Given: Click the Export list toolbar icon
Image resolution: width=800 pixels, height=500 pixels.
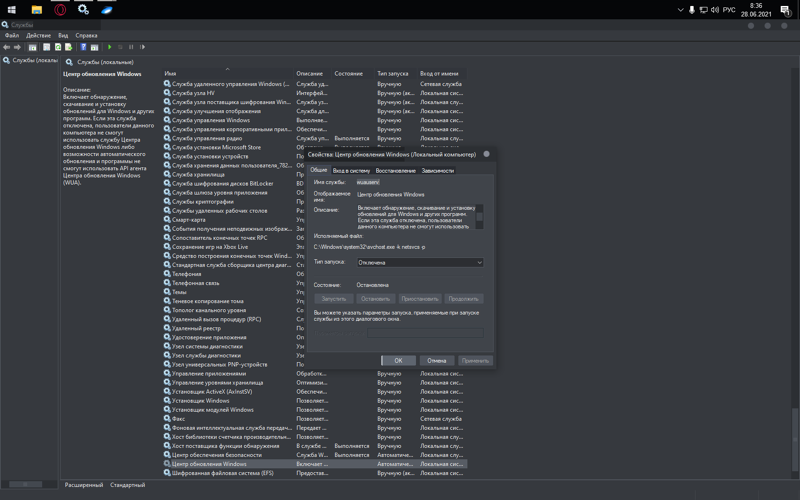Looking at the screenshot, I should click(x=68, y=47).
